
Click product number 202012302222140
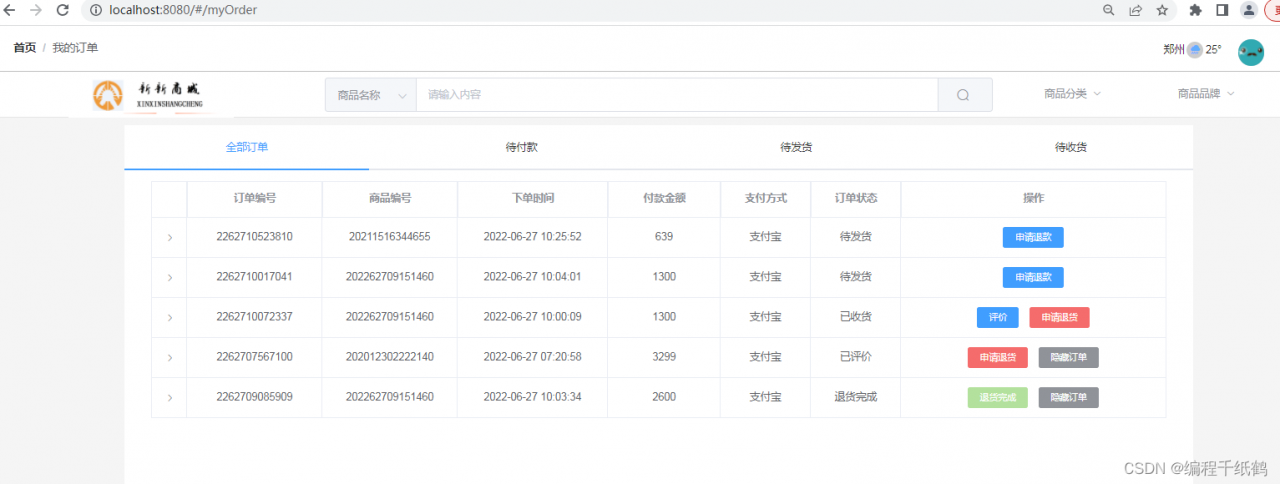coord(390,357)
